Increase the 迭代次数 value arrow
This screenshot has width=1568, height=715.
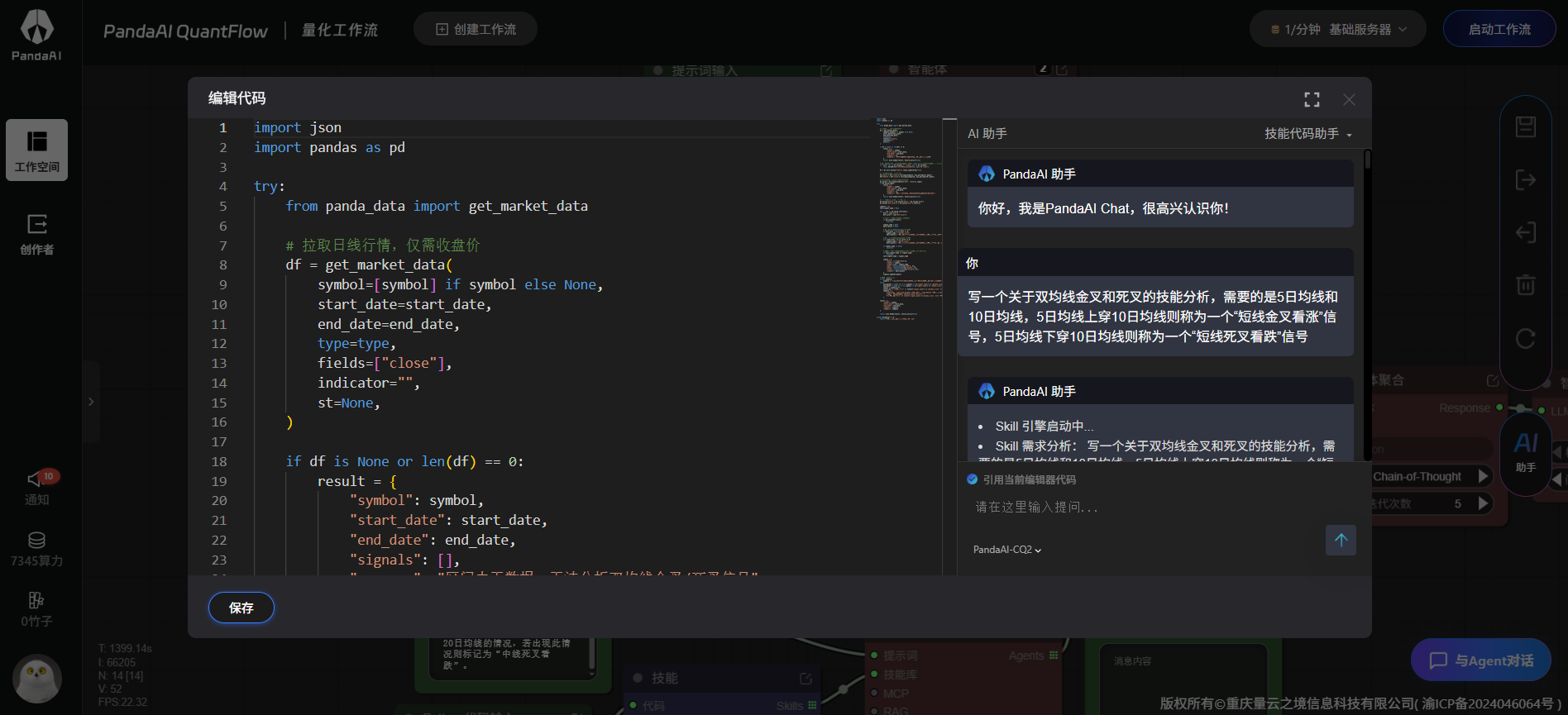click(x=1483, y=503)
